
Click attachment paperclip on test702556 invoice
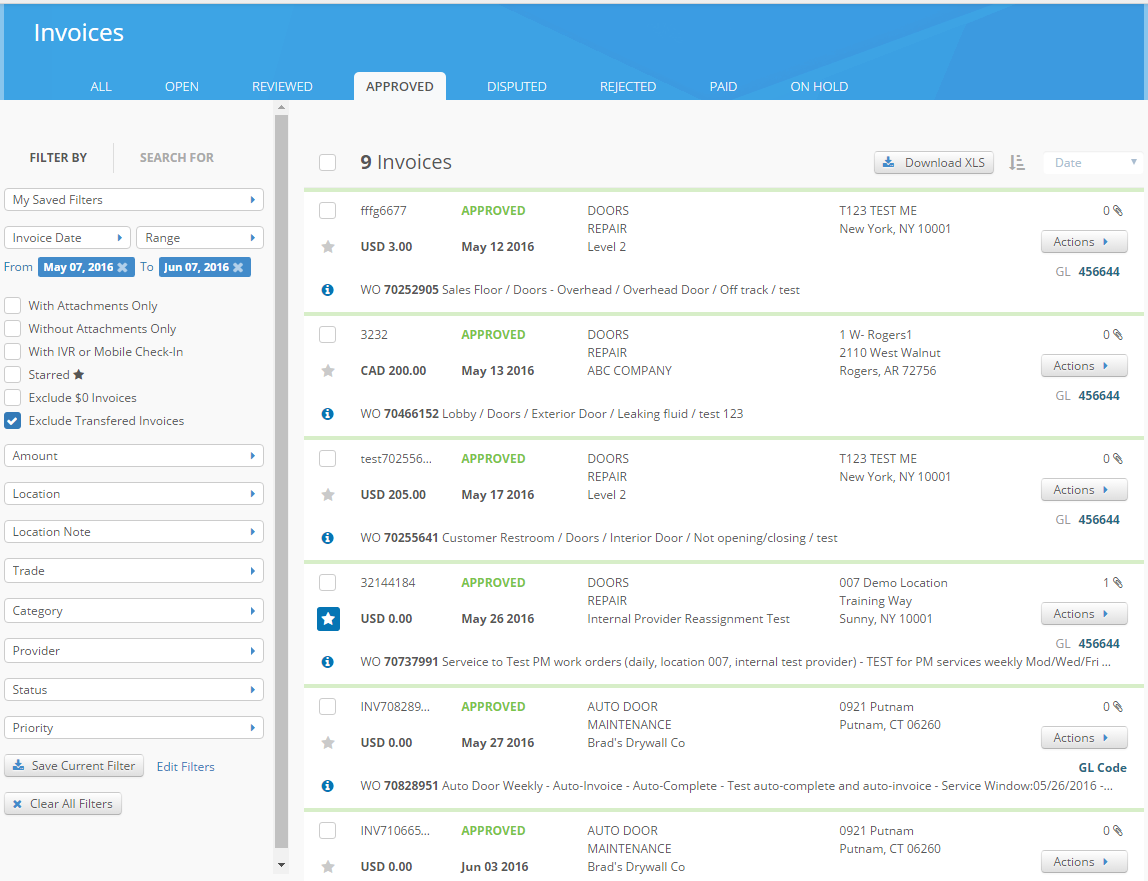click(1117, 458)
